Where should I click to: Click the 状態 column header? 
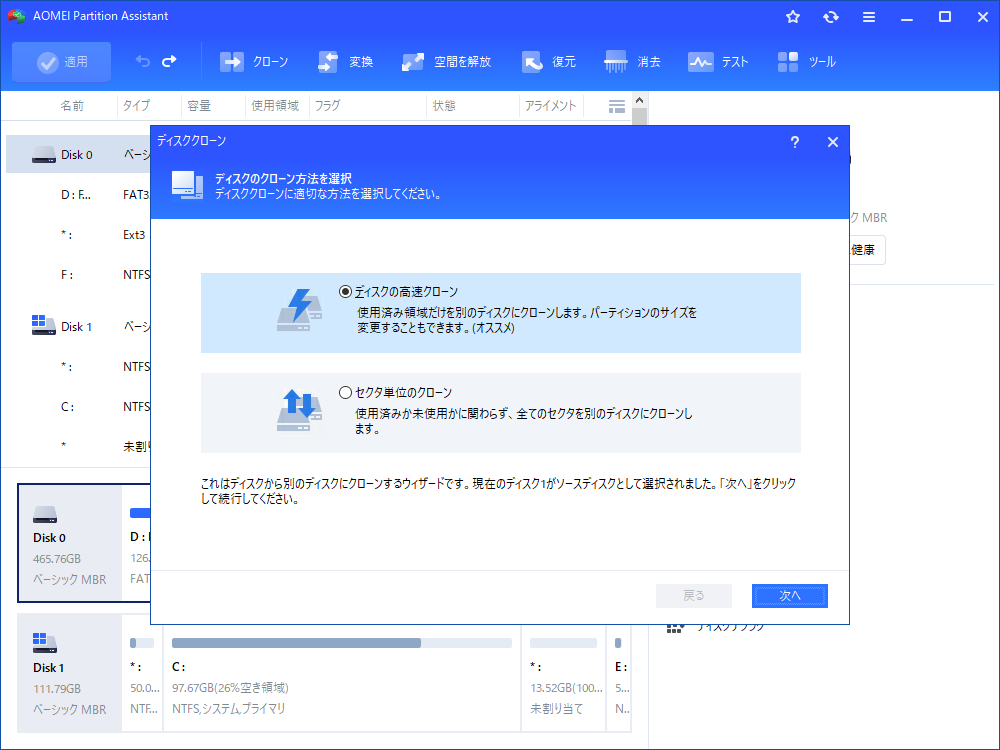click(x=444, y=106)
